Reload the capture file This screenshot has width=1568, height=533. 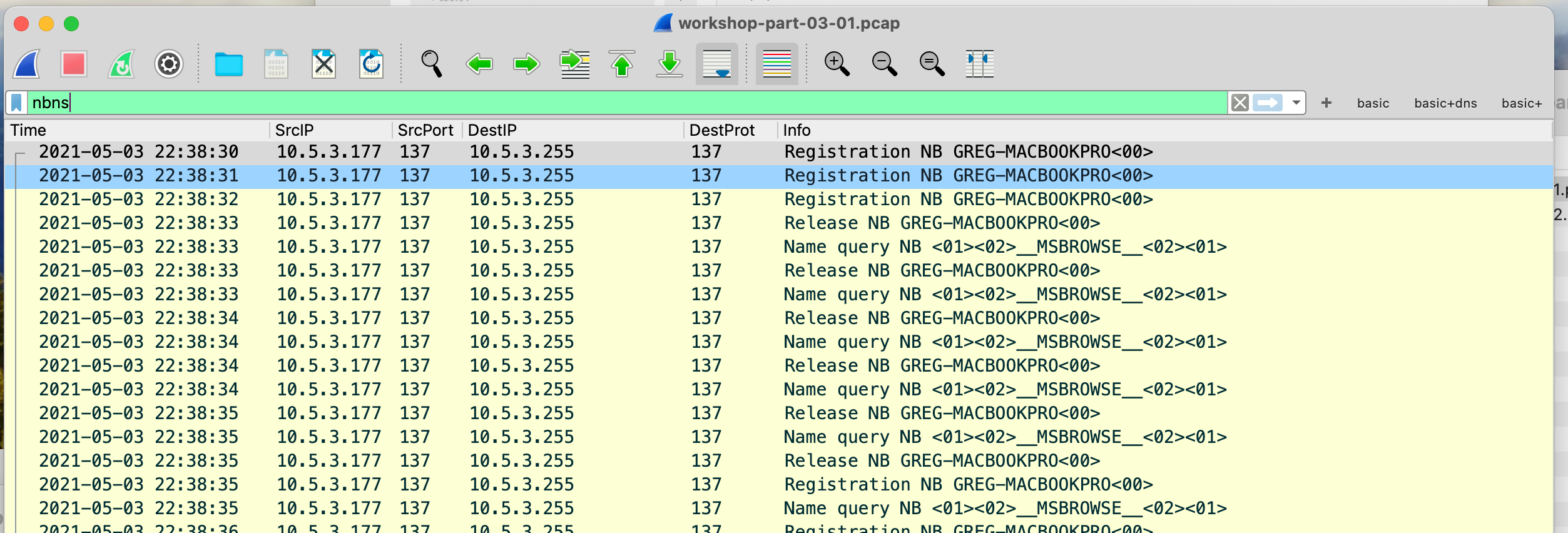click(371, 64)
